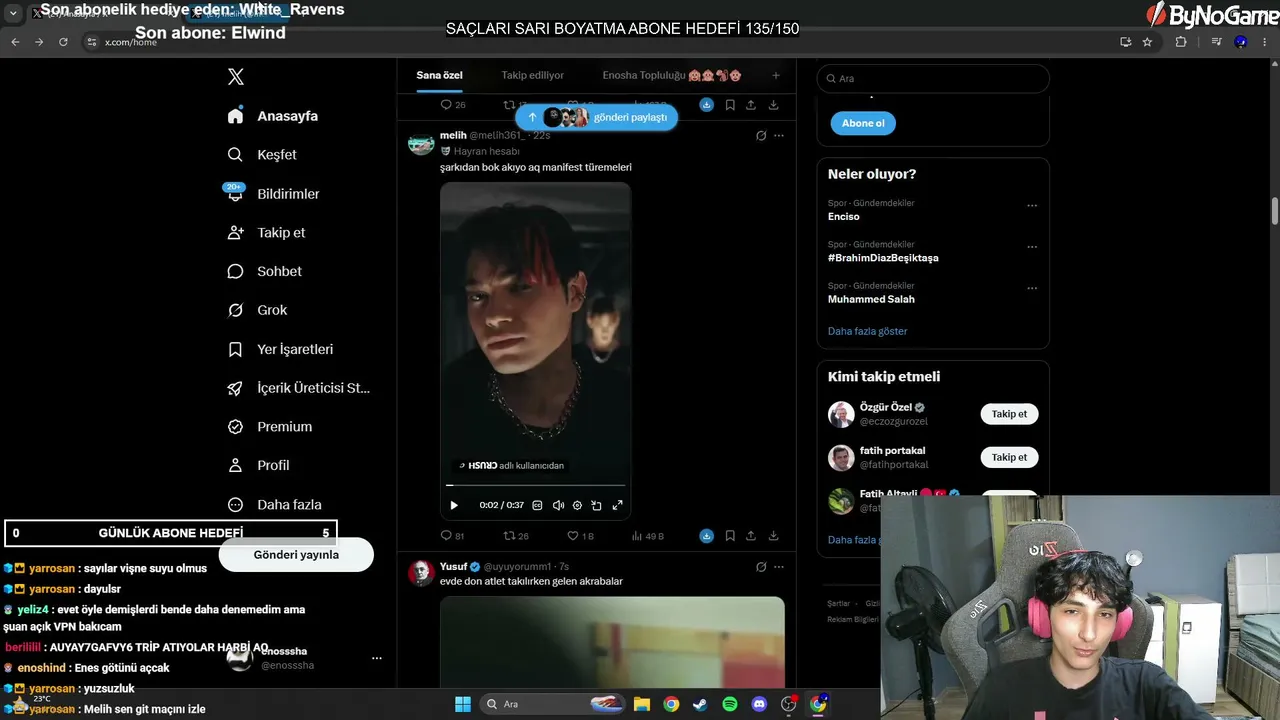Click blue download button on melih's post
Screen dimensions: 1280x720
707,536
